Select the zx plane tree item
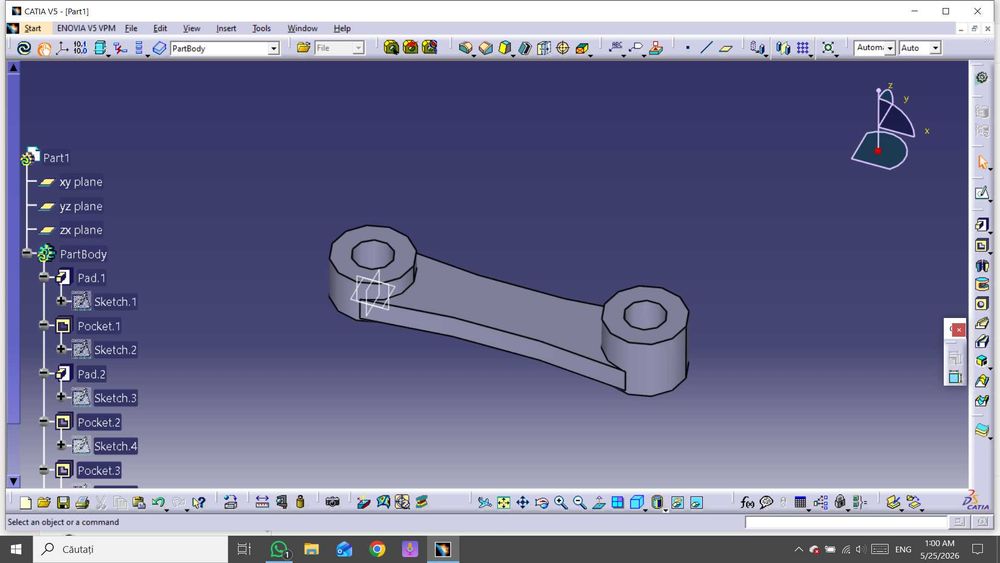1000x563 pixels. pyautogui.click(x=81, y=230)
